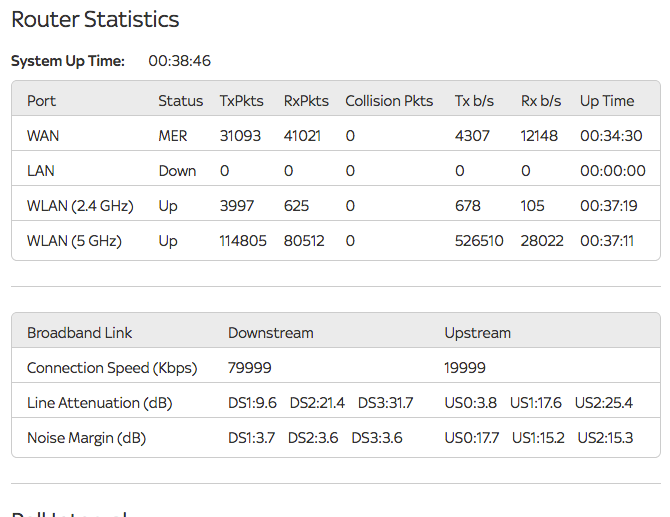The image size is (670, 517).
Task: Click the Down status of the LAN port
Action: [x=177, y=171]
